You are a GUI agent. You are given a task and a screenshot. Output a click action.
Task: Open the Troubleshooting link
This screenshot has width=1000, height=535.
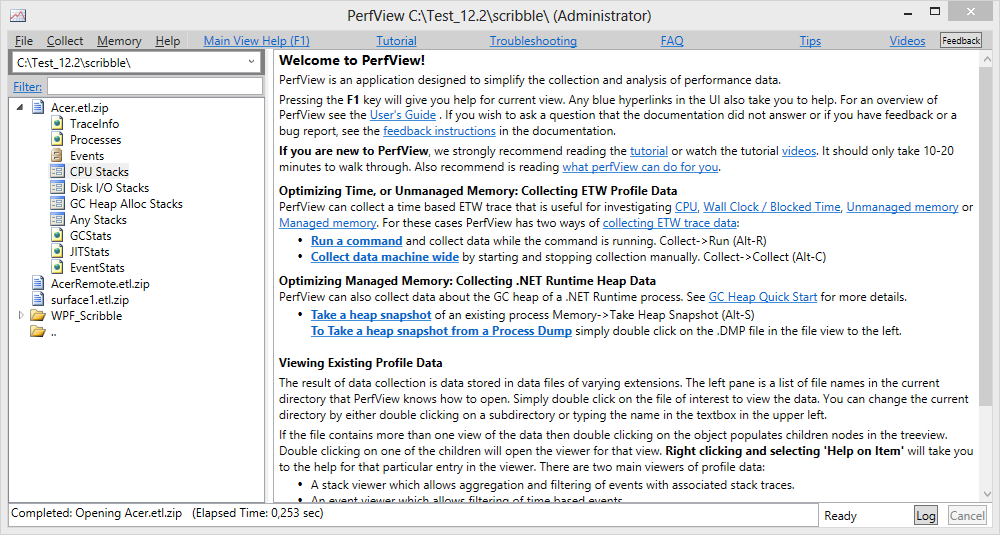point(533,41)
